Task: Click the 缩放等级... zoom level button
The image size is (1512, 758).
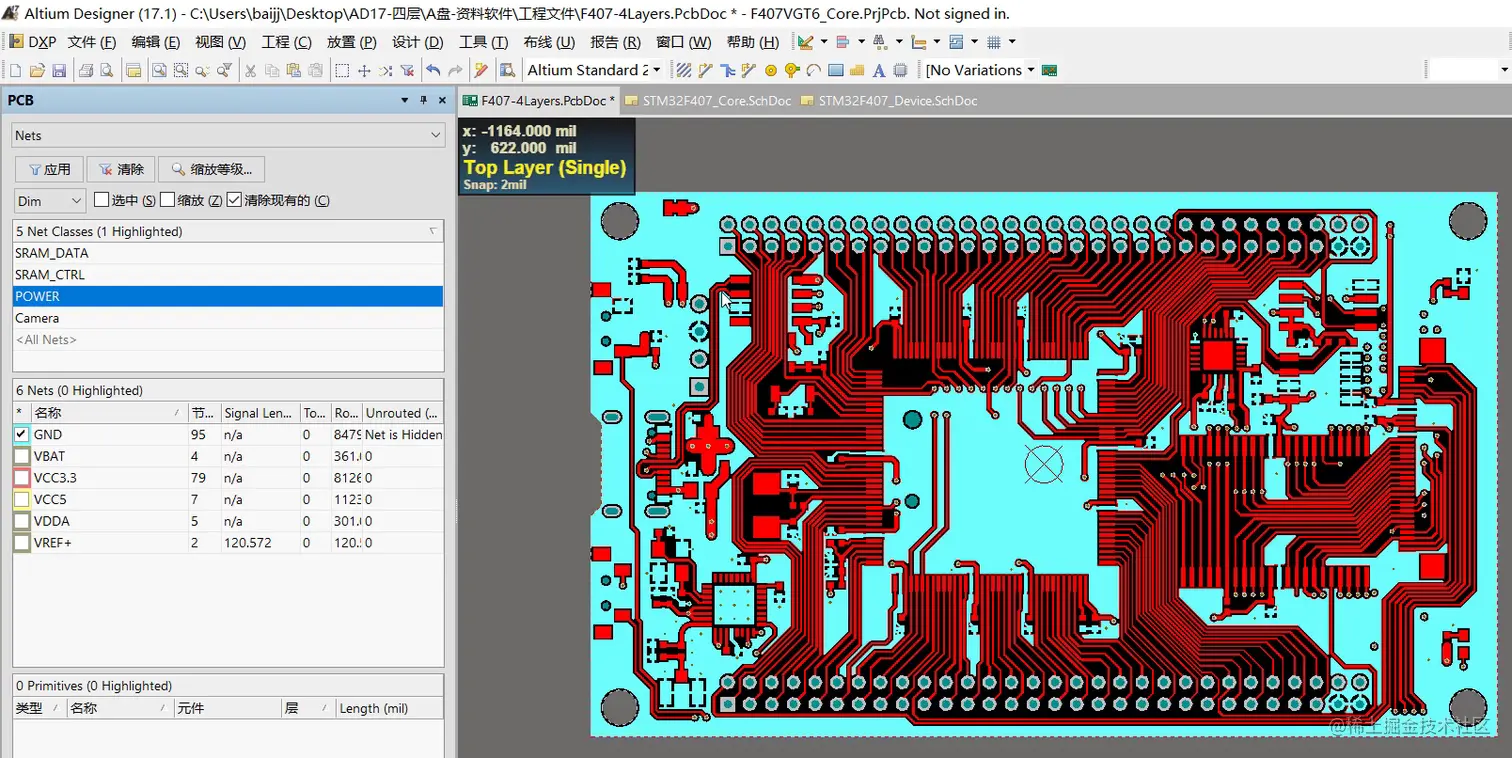Action: click(x=211, y=169)
